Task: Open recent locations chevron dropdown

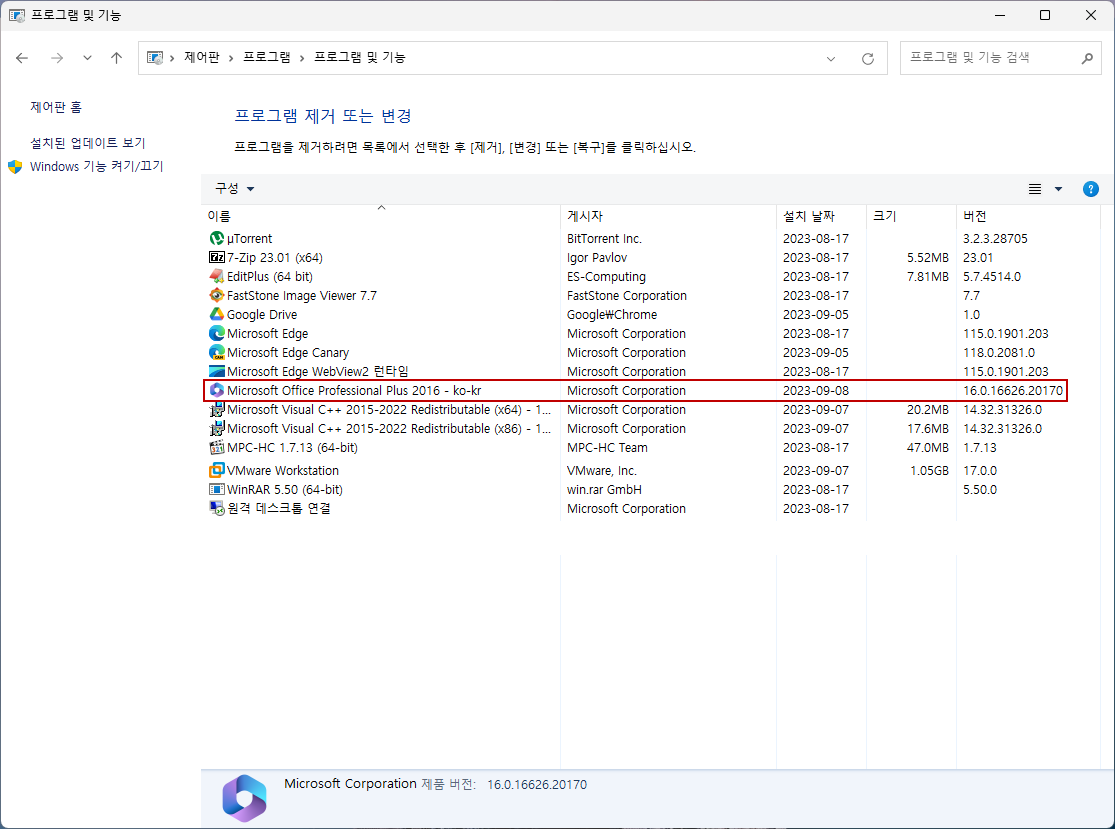Action: (x=87, y=58)
